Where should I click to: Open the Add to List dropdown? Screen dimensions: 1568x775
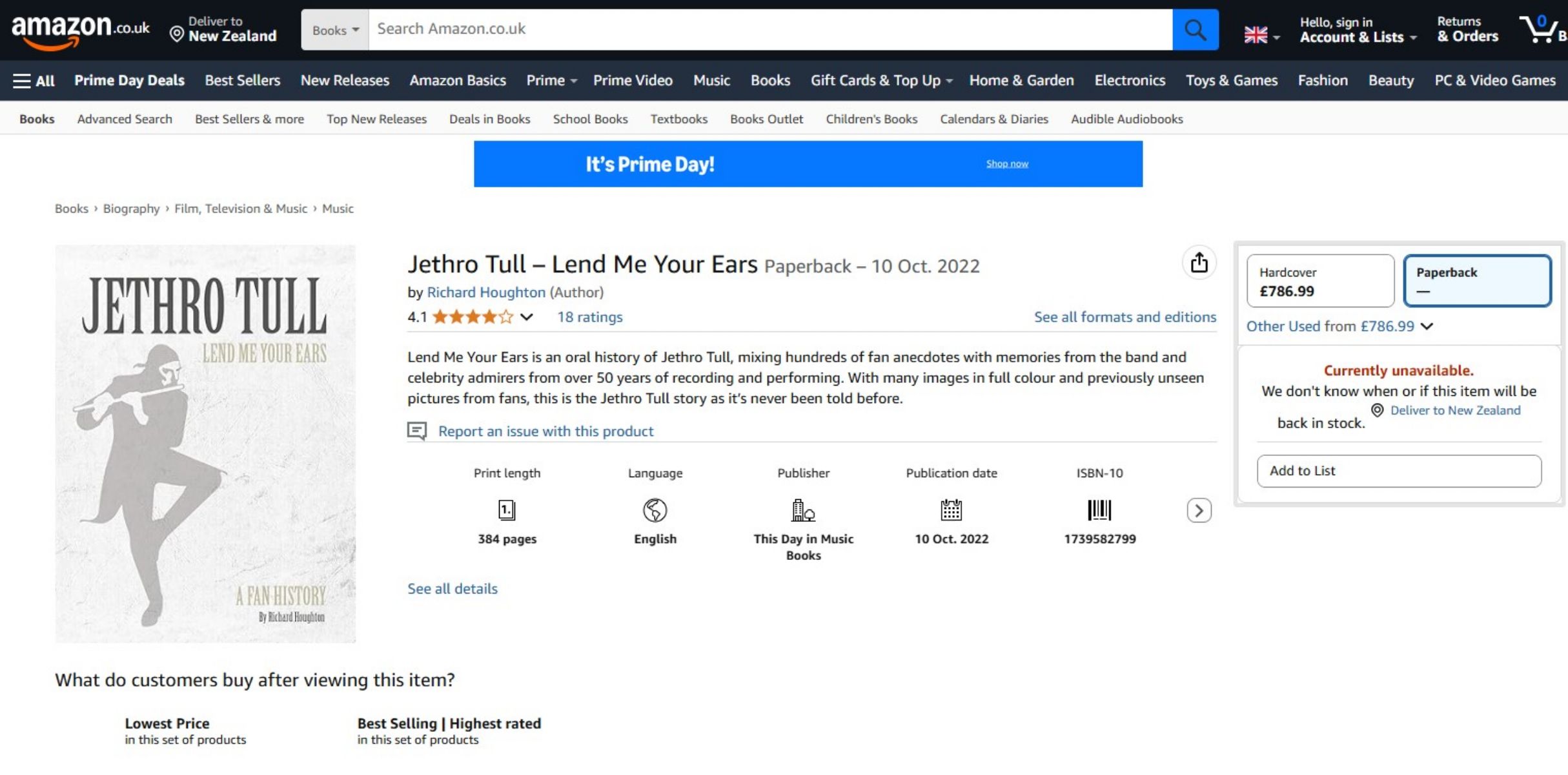(x=1399, y=471)
